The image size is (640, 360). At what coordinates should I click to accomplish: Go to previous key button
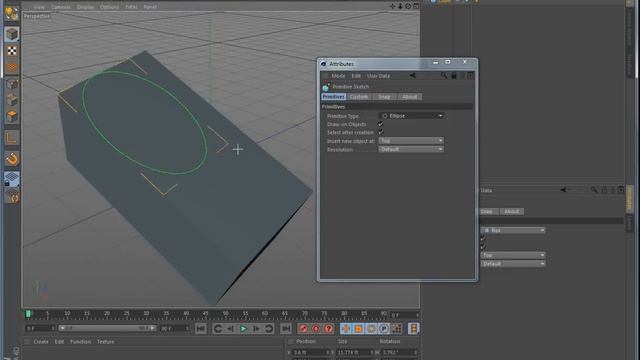coord(218,329)
